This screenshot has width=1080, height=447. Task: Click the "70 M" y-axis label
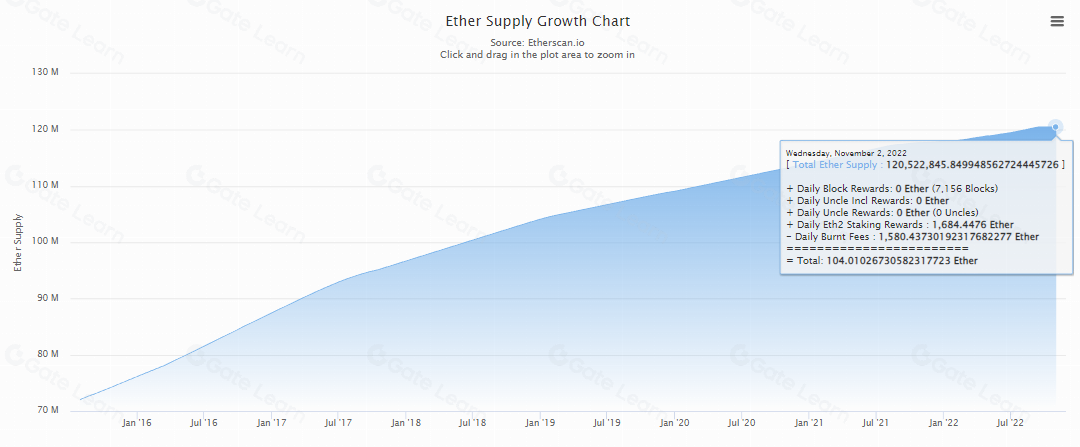(x=49, y=411)
